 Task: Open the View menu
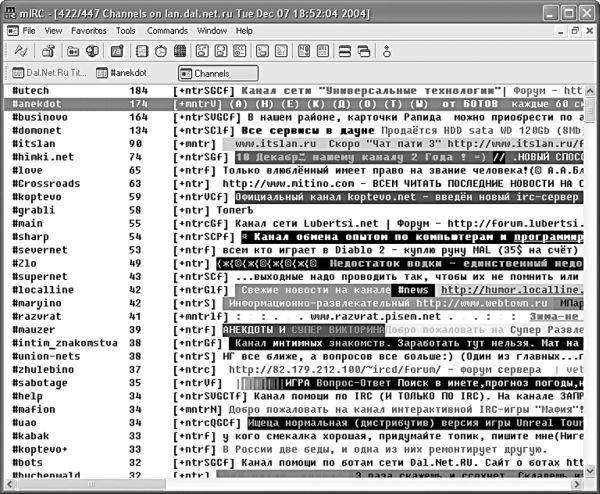click(x=53, y=31)
